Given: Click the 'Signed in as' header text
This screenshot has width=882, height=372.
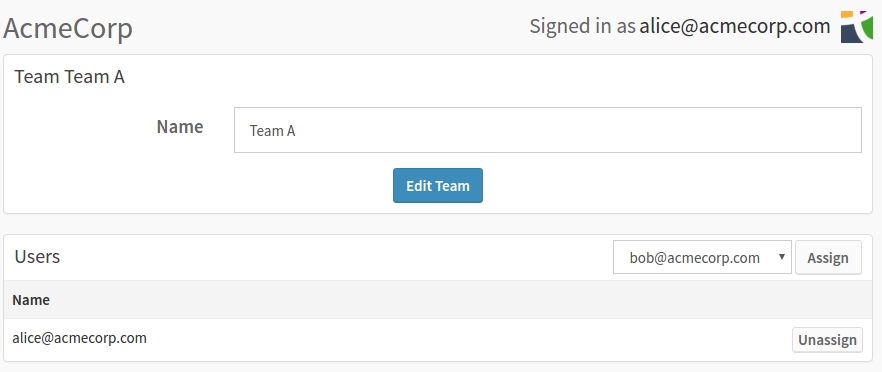Looking at the screenshot, I should (582, 26).
